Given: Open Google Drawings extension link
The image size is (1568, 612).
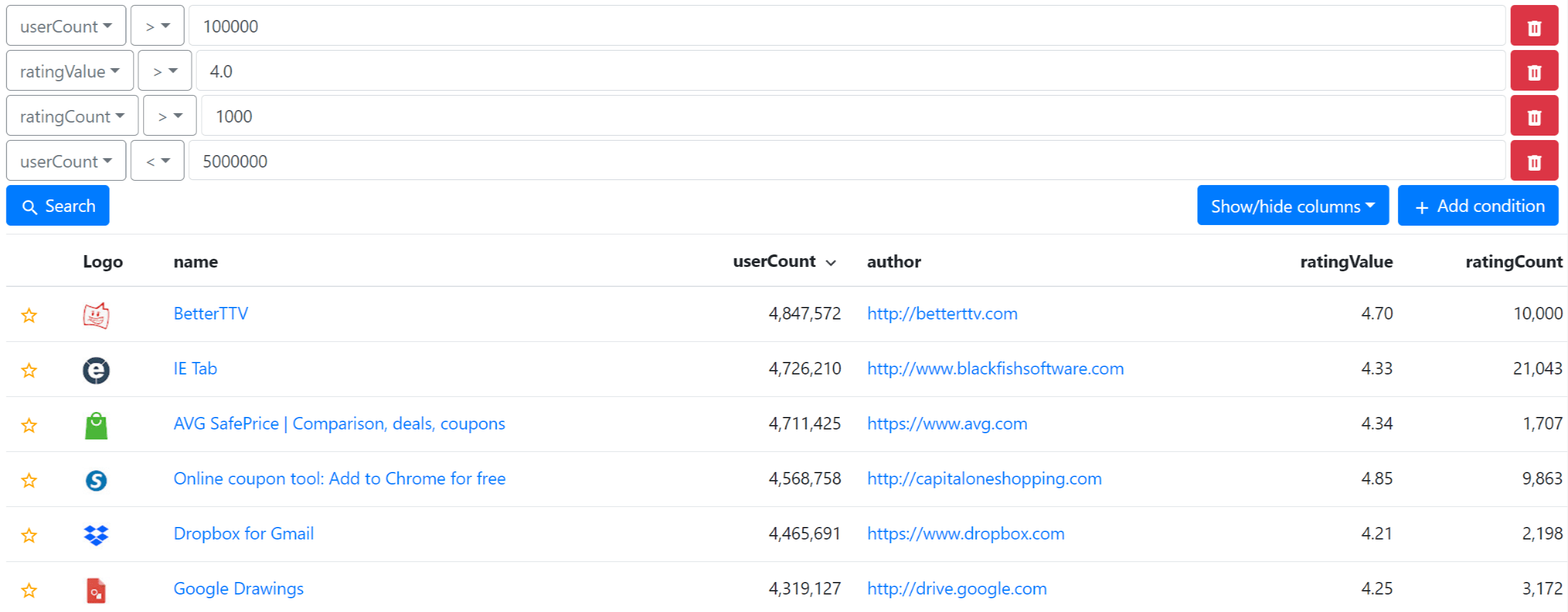Looking at the screenshot, I should coord(238,588).
